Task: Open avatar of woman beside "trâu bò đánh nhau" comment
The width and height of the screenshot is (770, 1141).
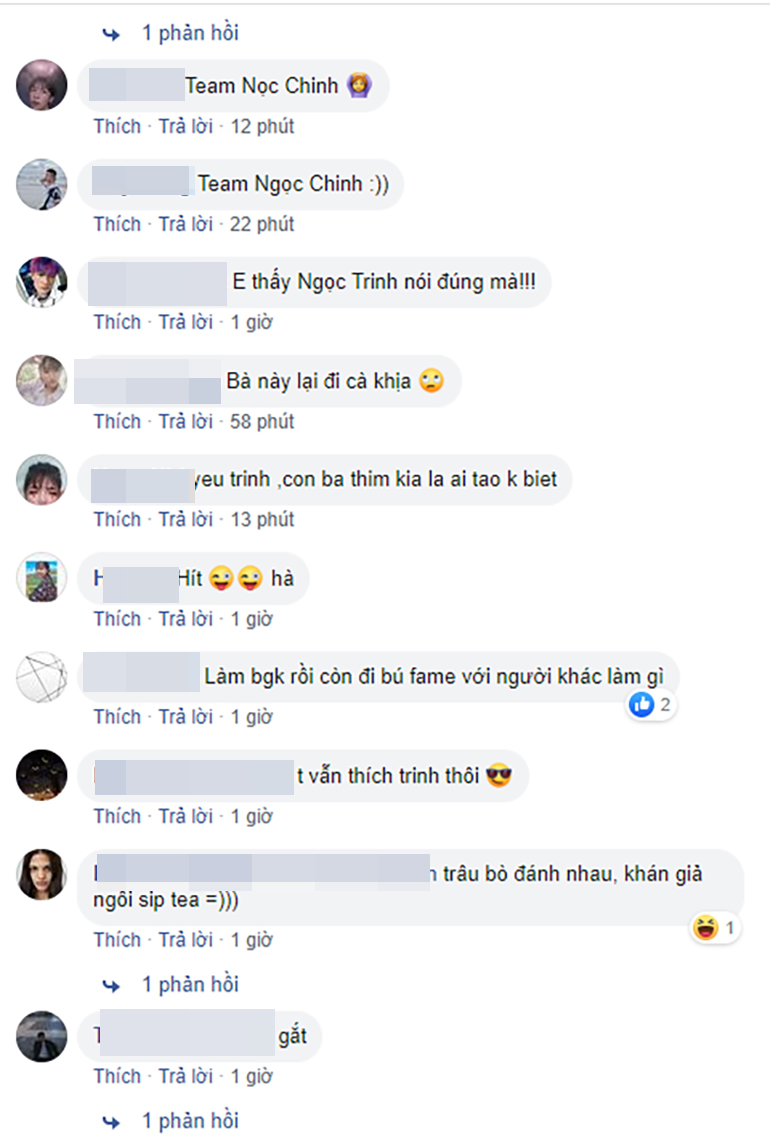Action: (x=41, y=874)
